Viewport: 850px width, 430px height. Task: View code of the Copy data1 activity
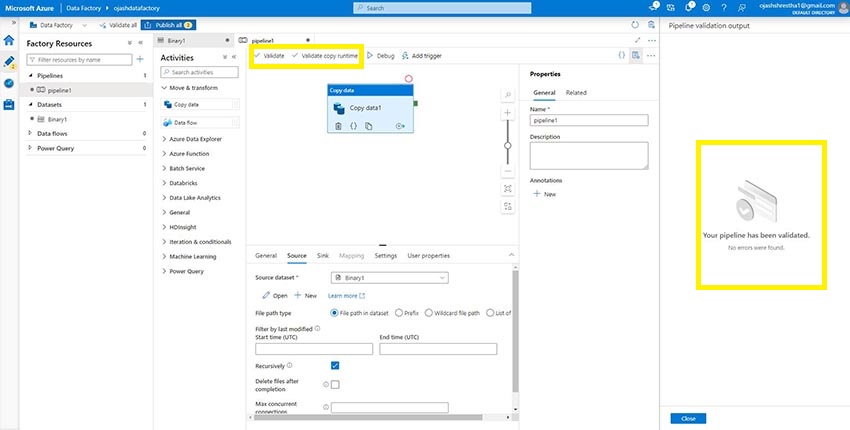coord(353,126)
